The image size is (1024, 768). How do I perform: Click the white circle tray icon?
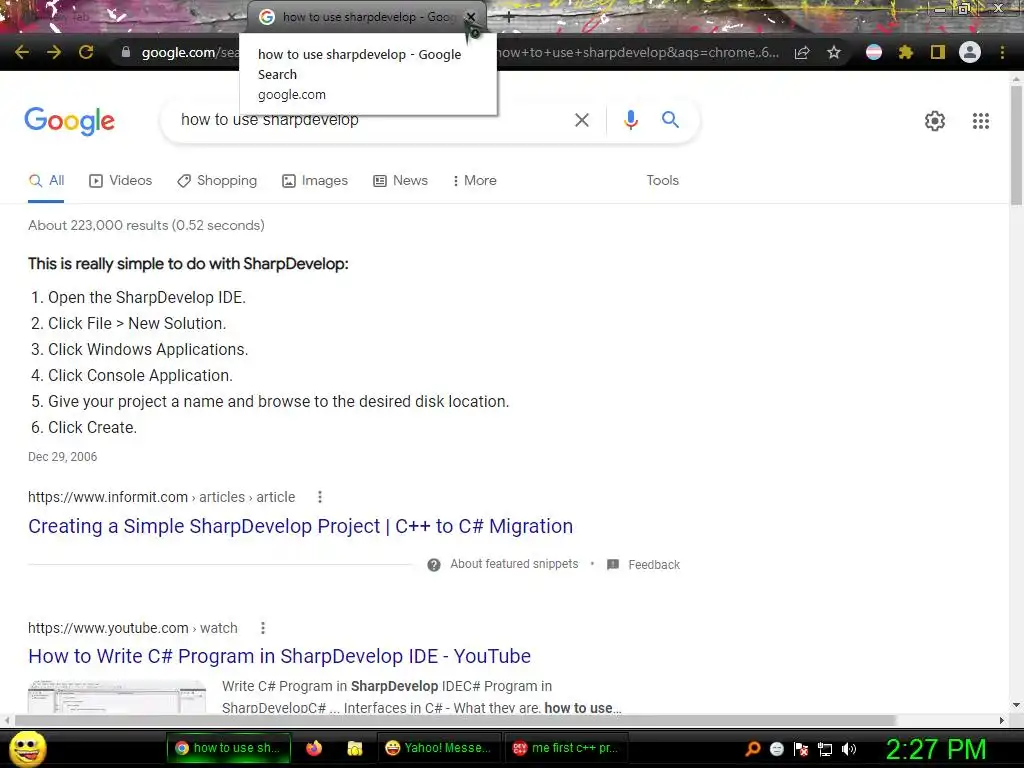click(776, 749)
